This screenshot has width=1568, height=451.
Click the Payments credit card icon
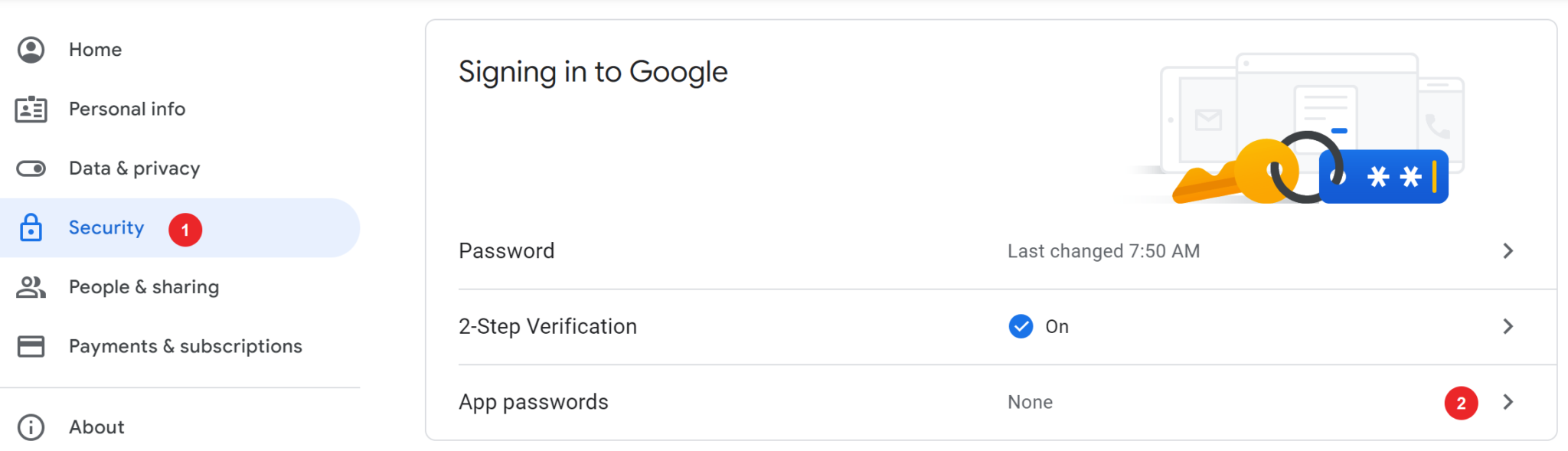click(x=31, y=346)
